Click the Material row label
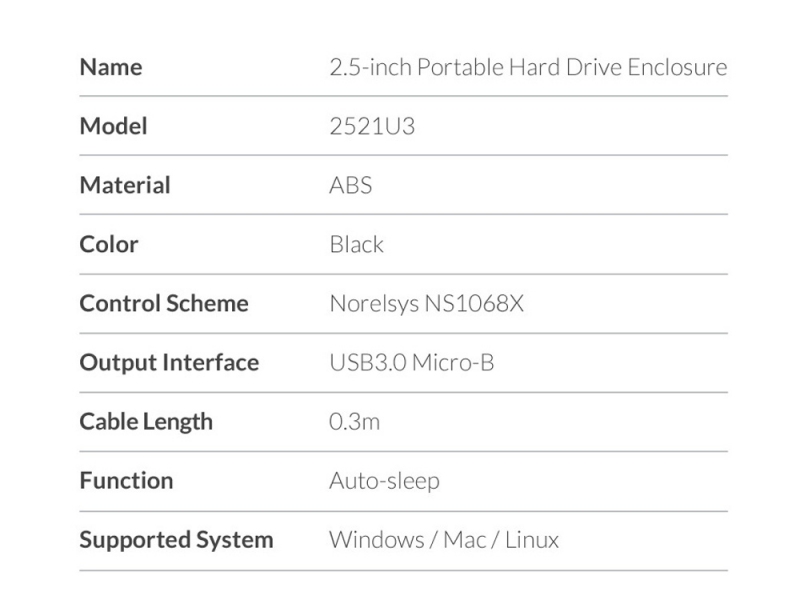Screen dimensions: 800x600 (125, 185)
